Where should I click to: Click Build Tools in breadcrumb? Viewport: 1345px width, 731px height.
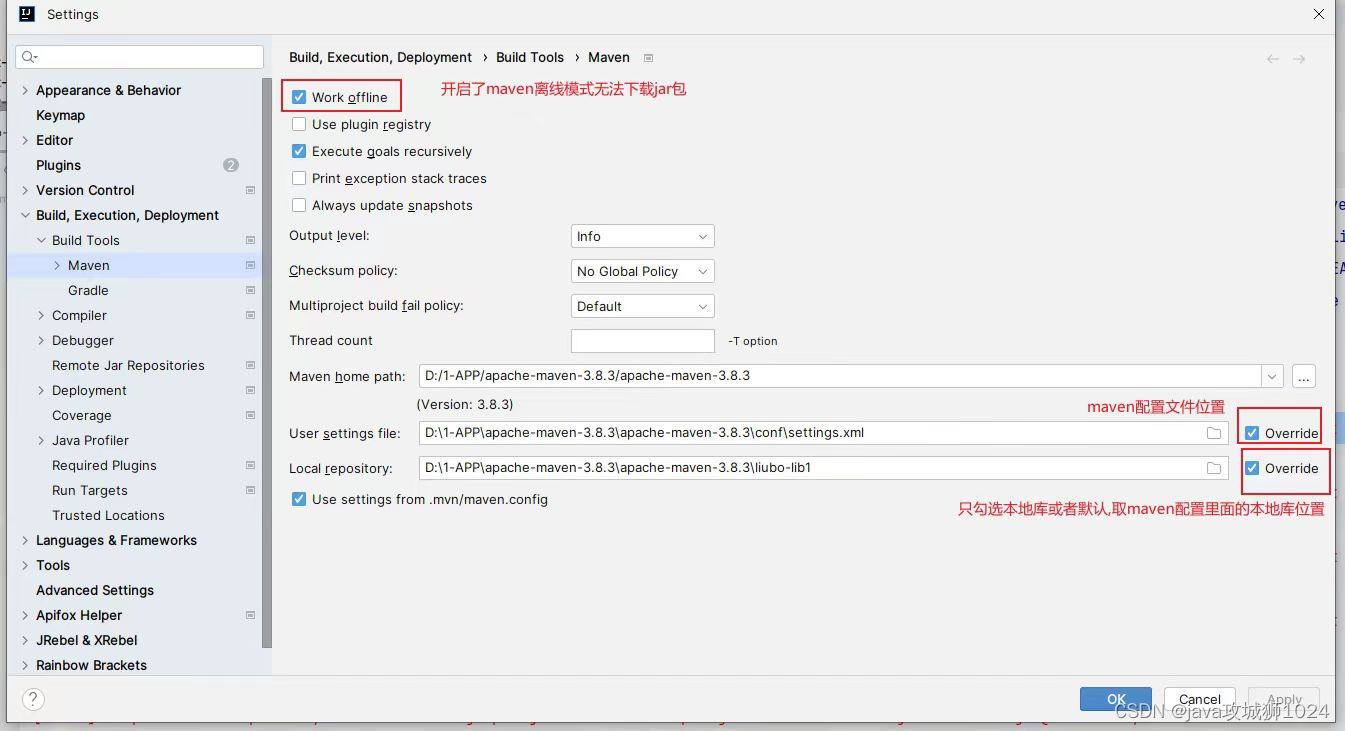[530, 57]
